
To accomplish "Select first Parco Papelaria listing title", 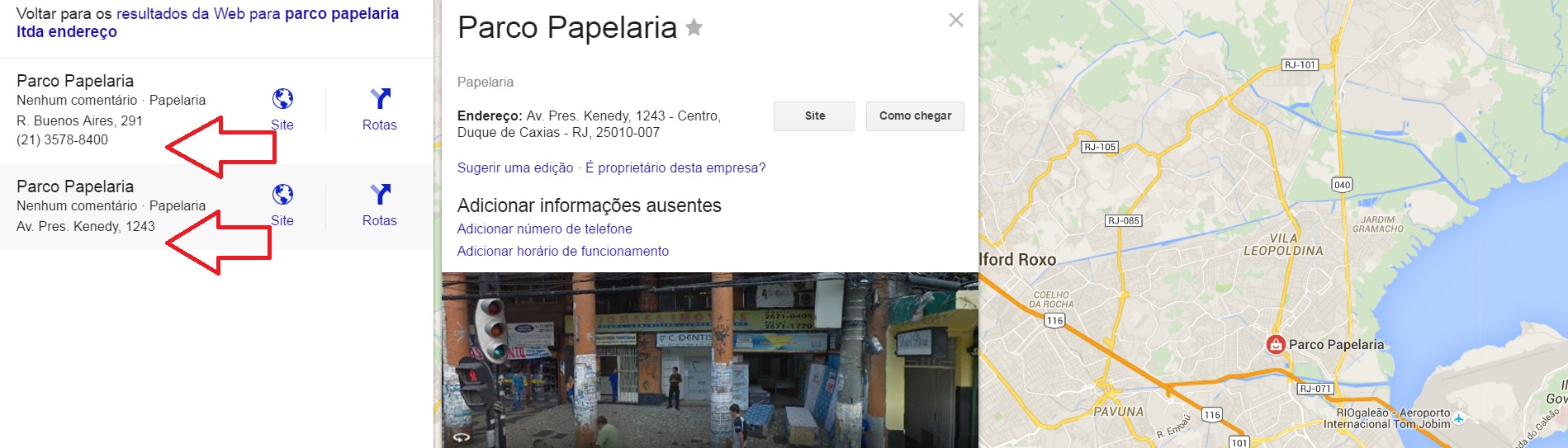I will click(75, 81).
